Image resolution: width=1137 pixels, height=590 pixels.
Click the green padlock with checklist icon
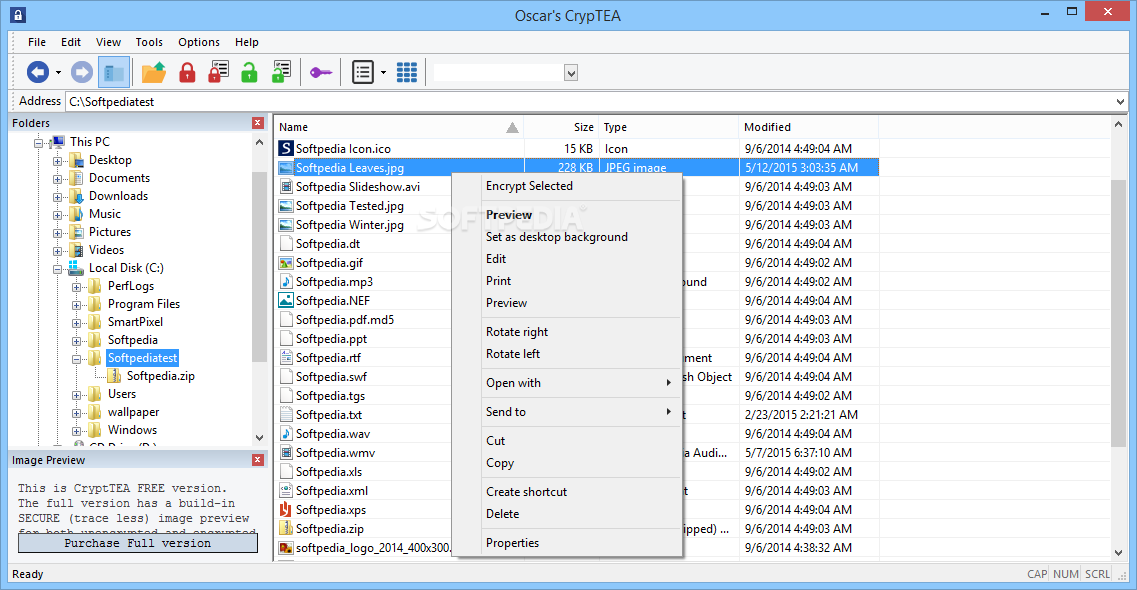(281, 72)
